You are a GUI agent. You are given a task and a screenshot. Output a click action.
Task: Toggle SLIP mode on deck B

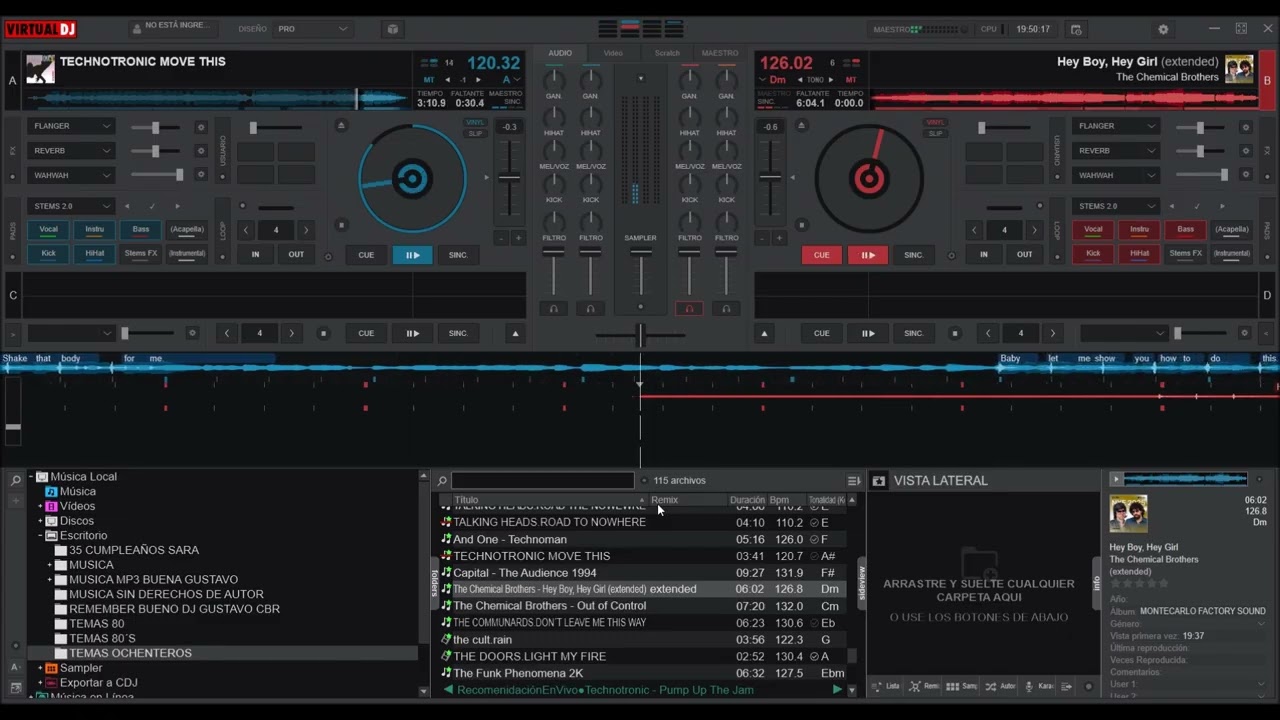pos(935,133)
